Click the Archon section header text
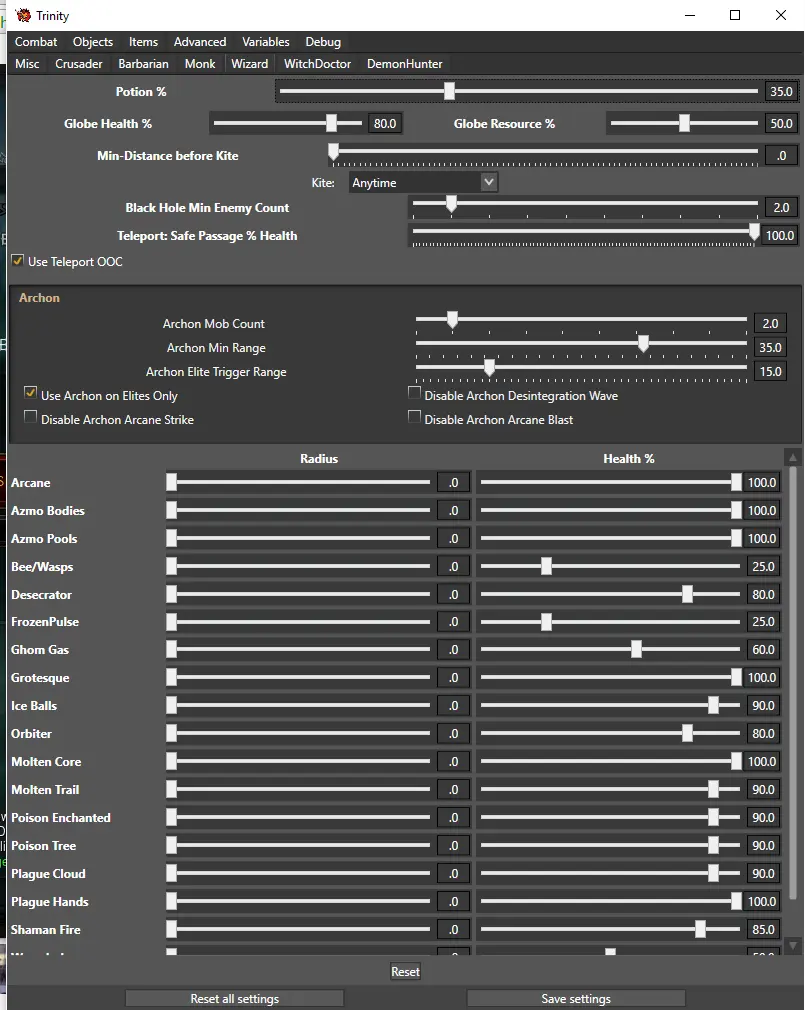805x1010 pixels. pyautogui.click(x=39, y=298)
